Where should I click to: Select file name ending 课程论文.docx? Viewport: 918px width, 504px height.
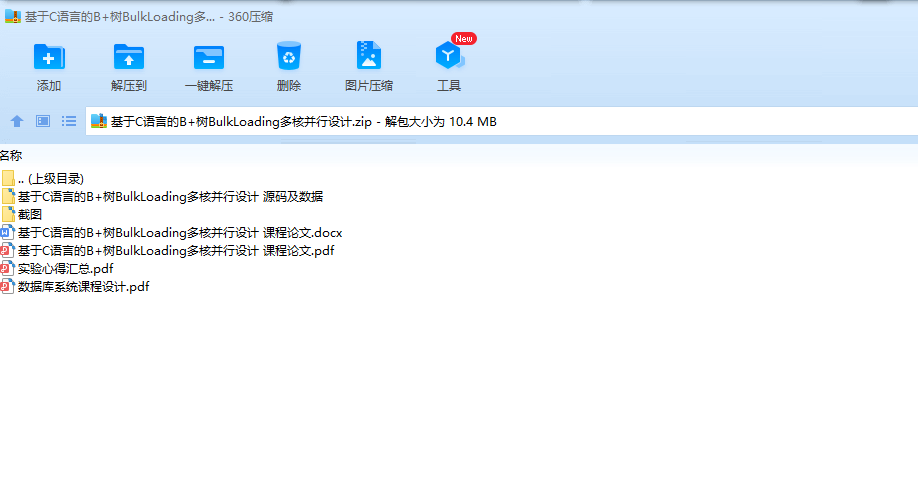pyautogui.click(x=180, y=233)
